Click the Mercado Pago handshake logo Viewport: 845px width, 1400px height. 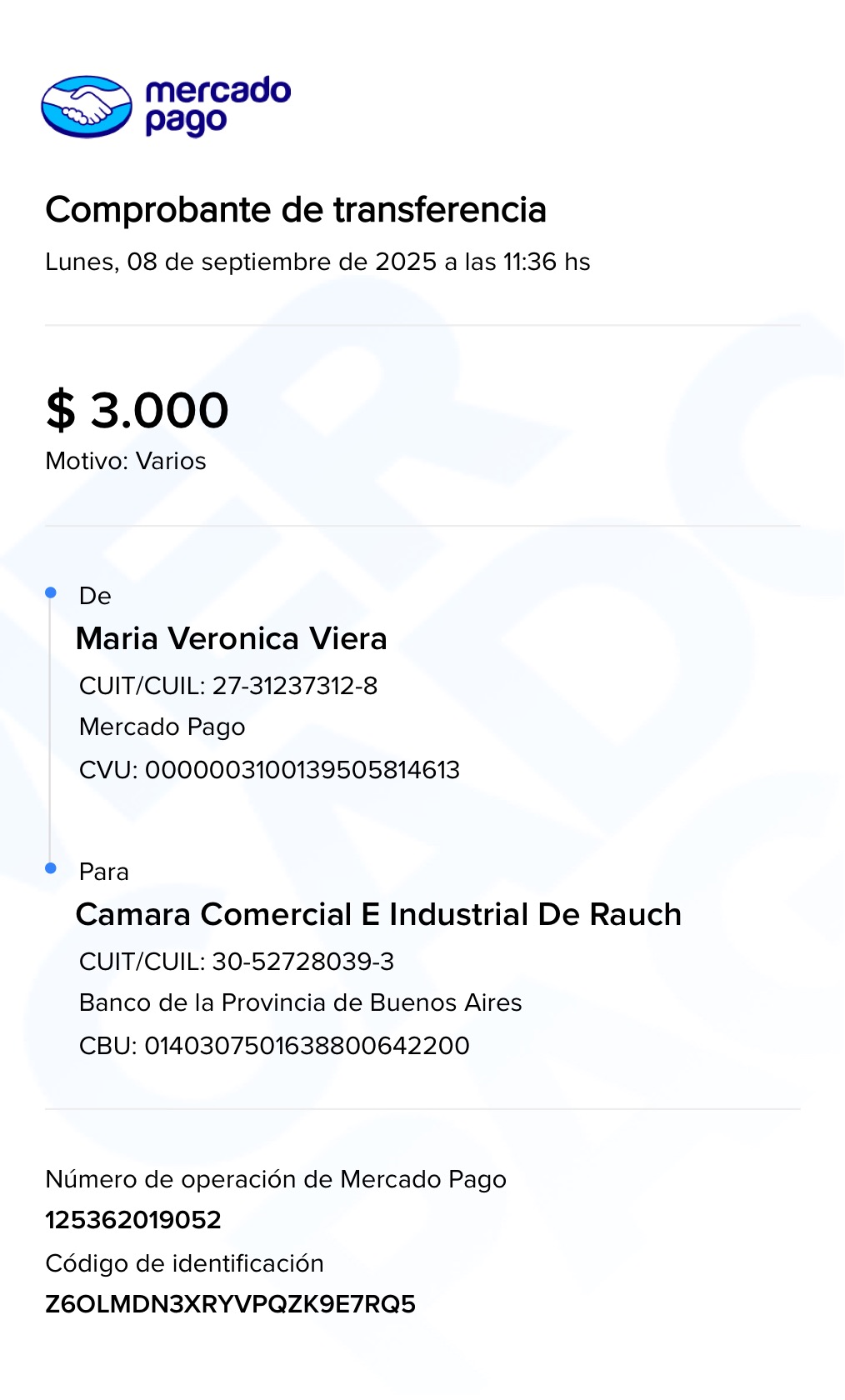point(87,107)
